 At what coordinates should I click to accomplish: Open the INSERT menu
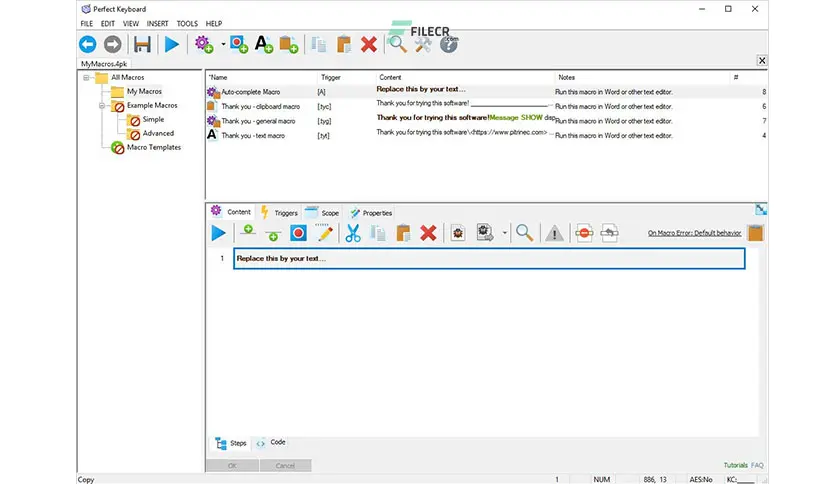[x=157, y=23]
